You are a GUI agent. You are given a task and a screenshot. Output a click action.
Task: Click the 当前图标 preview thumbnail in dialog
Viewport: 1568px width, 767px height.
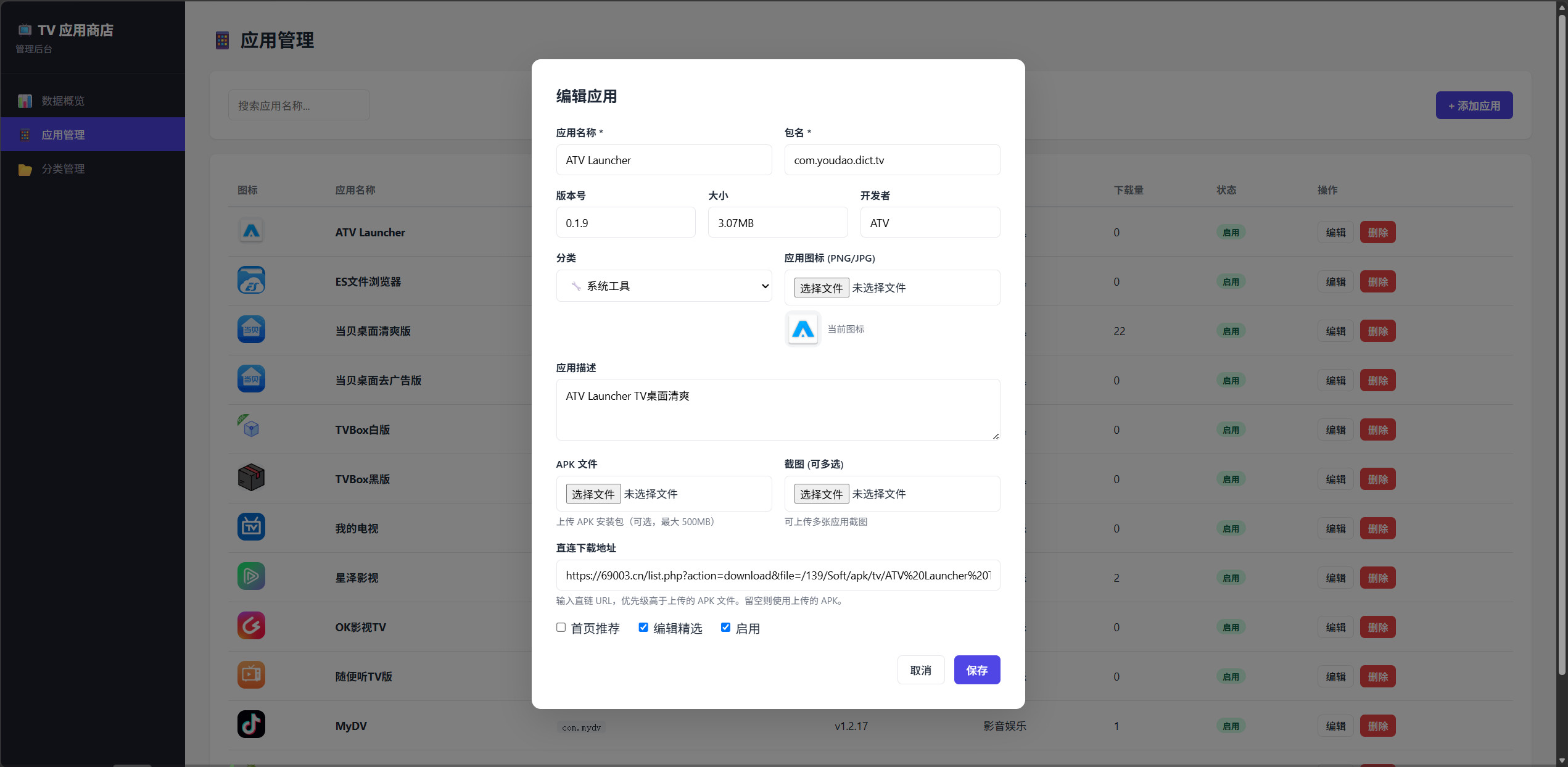pos(803,329)
